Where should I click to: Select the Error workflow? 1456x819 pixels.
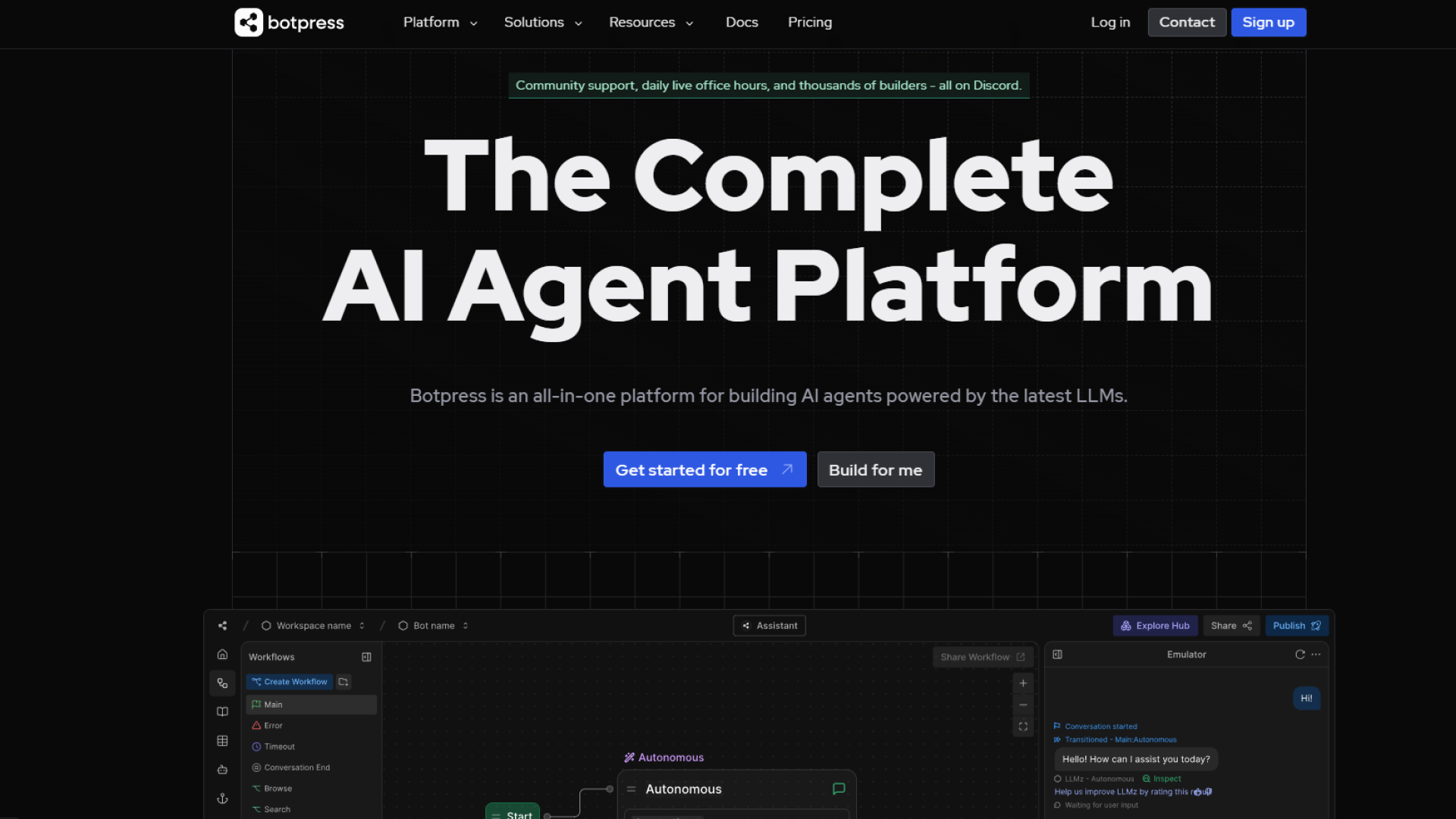point(311,726)
